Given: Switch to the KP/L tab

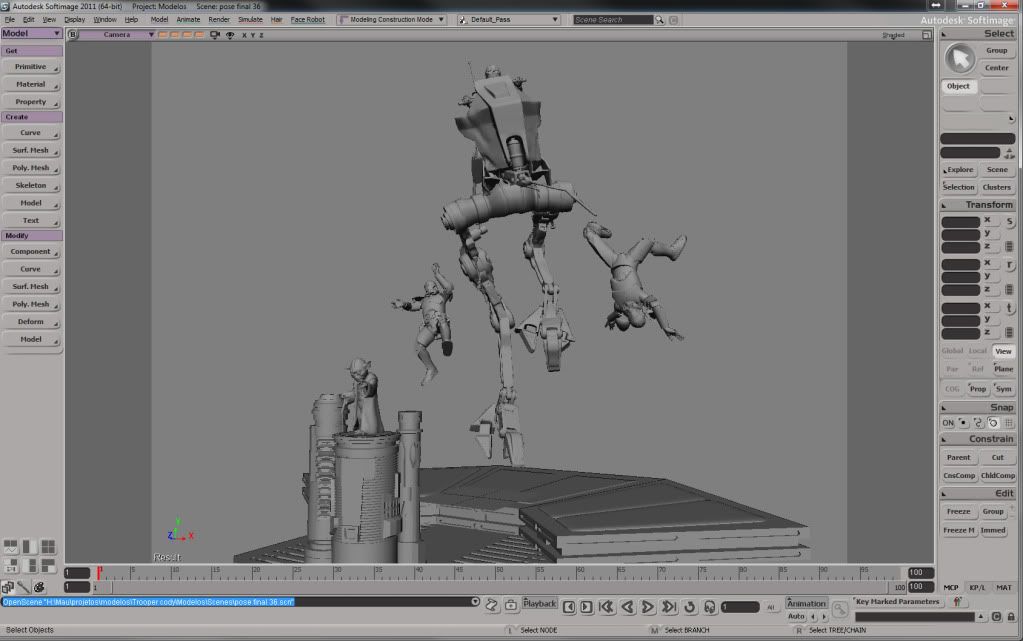Looking at the screenshot, I should click(977, 587).
